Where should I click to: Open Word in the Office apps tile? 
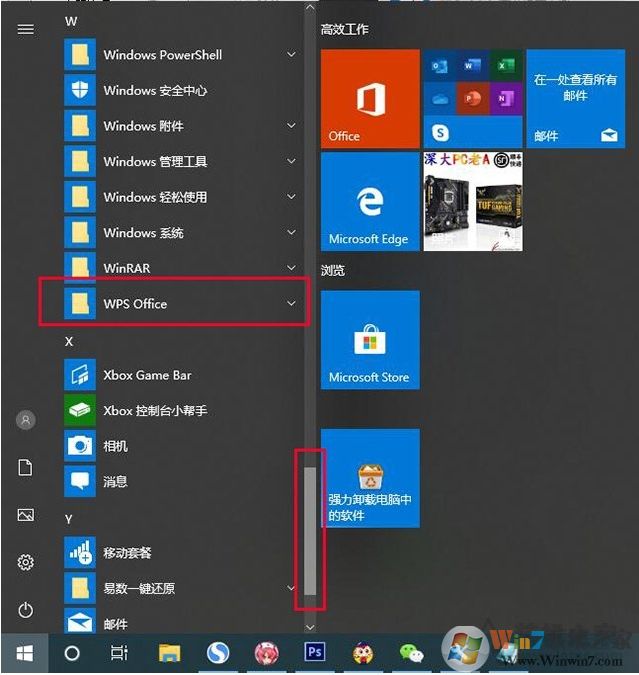pyautogui.click(x=473, y=66)
